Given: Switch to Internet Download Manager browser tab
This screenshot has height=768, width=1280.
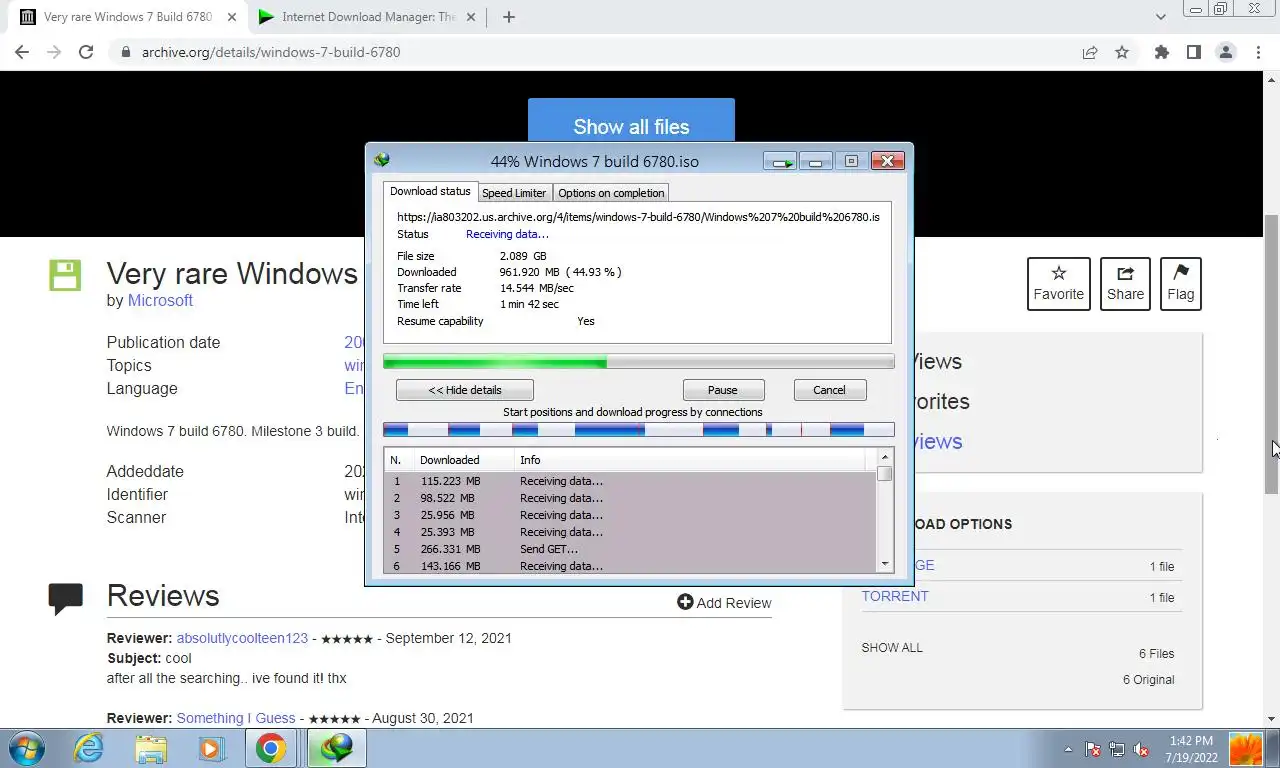Looking at the screenshot, I should [x=368, y=17].
